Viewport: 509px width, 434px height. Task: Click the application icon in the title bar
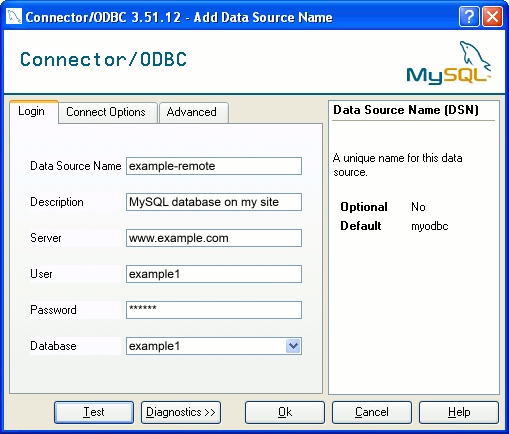(x=14, y=17)
